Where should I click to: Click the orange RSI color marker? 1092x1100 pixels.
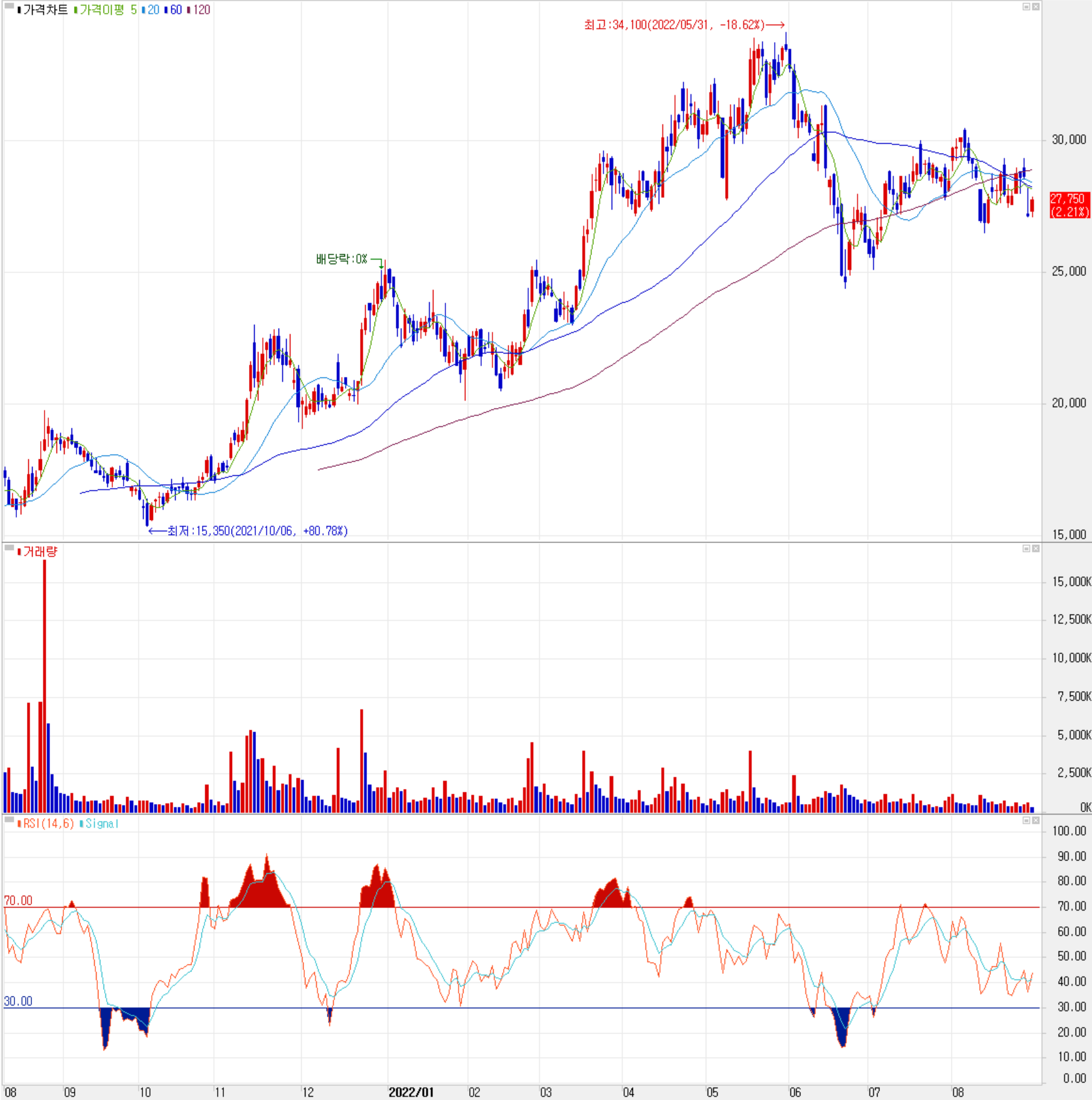19,823
